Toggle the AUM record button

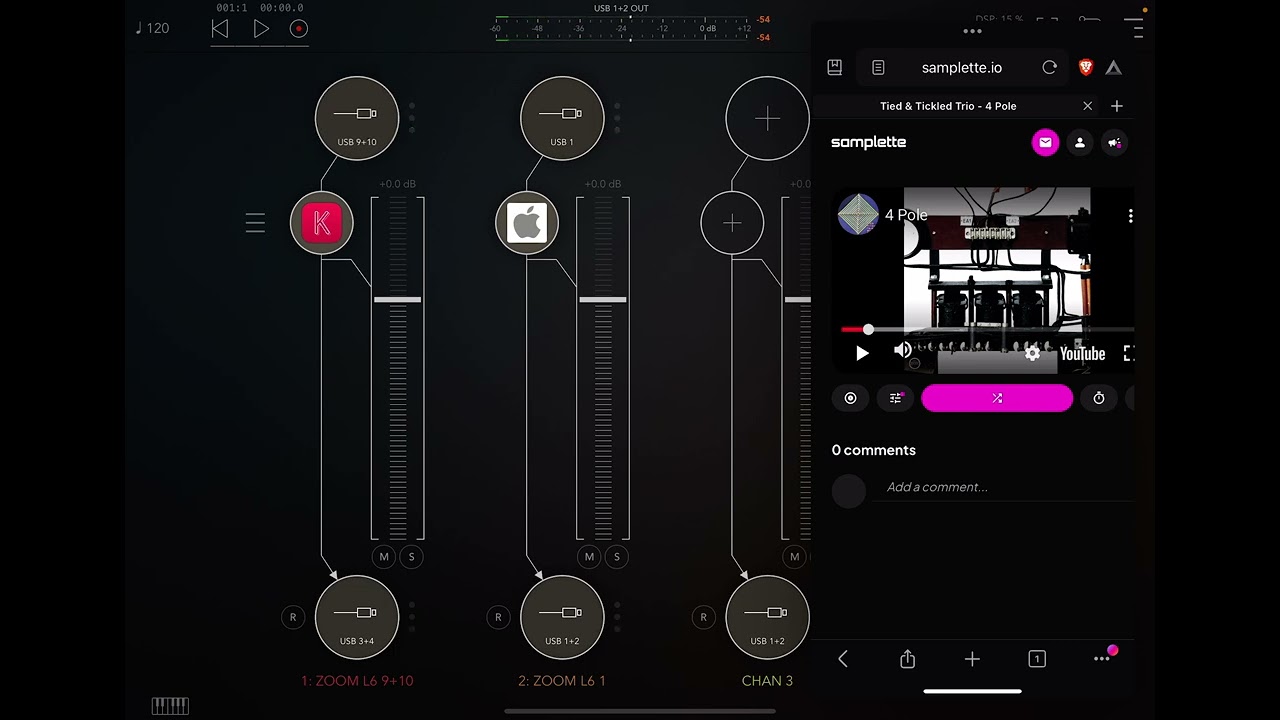click(298, 29)
